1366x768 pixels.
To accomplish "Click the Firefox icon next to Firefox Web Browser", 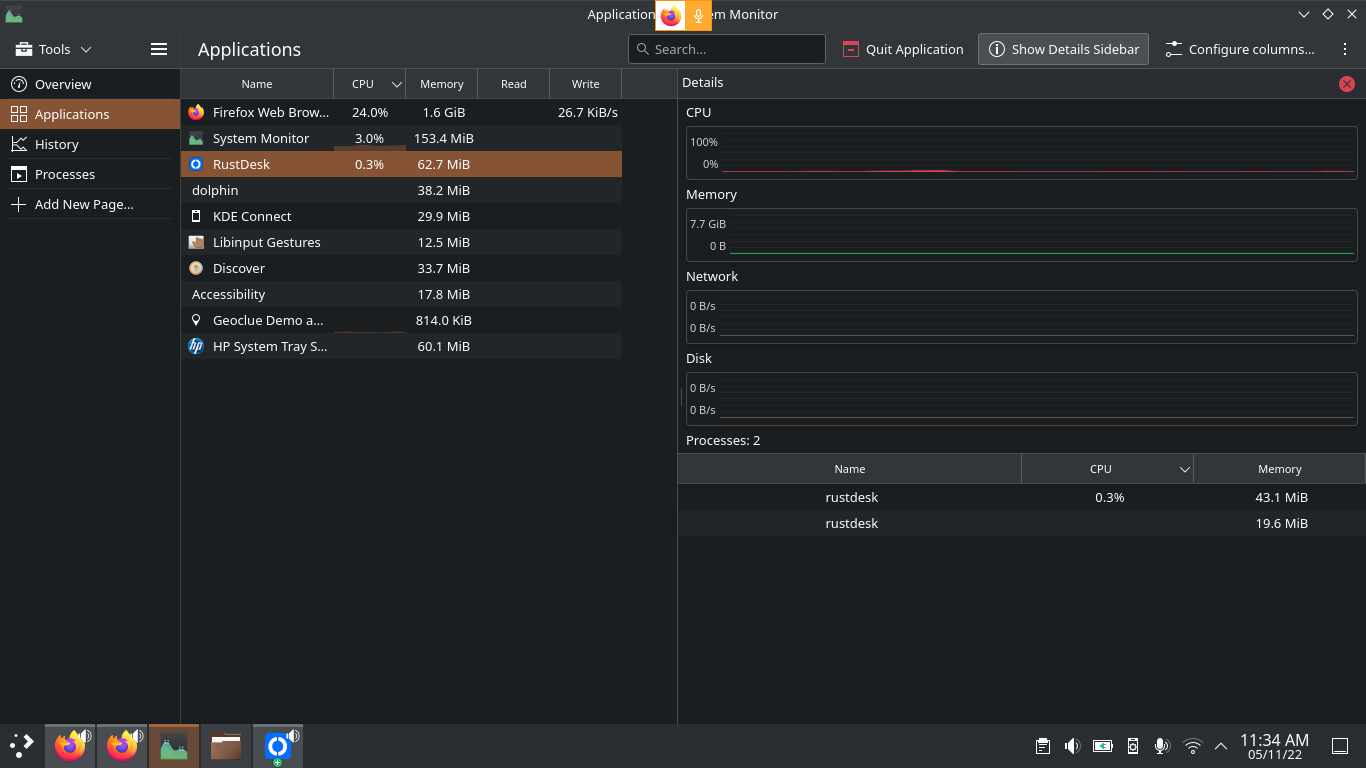I will [196, 112].
